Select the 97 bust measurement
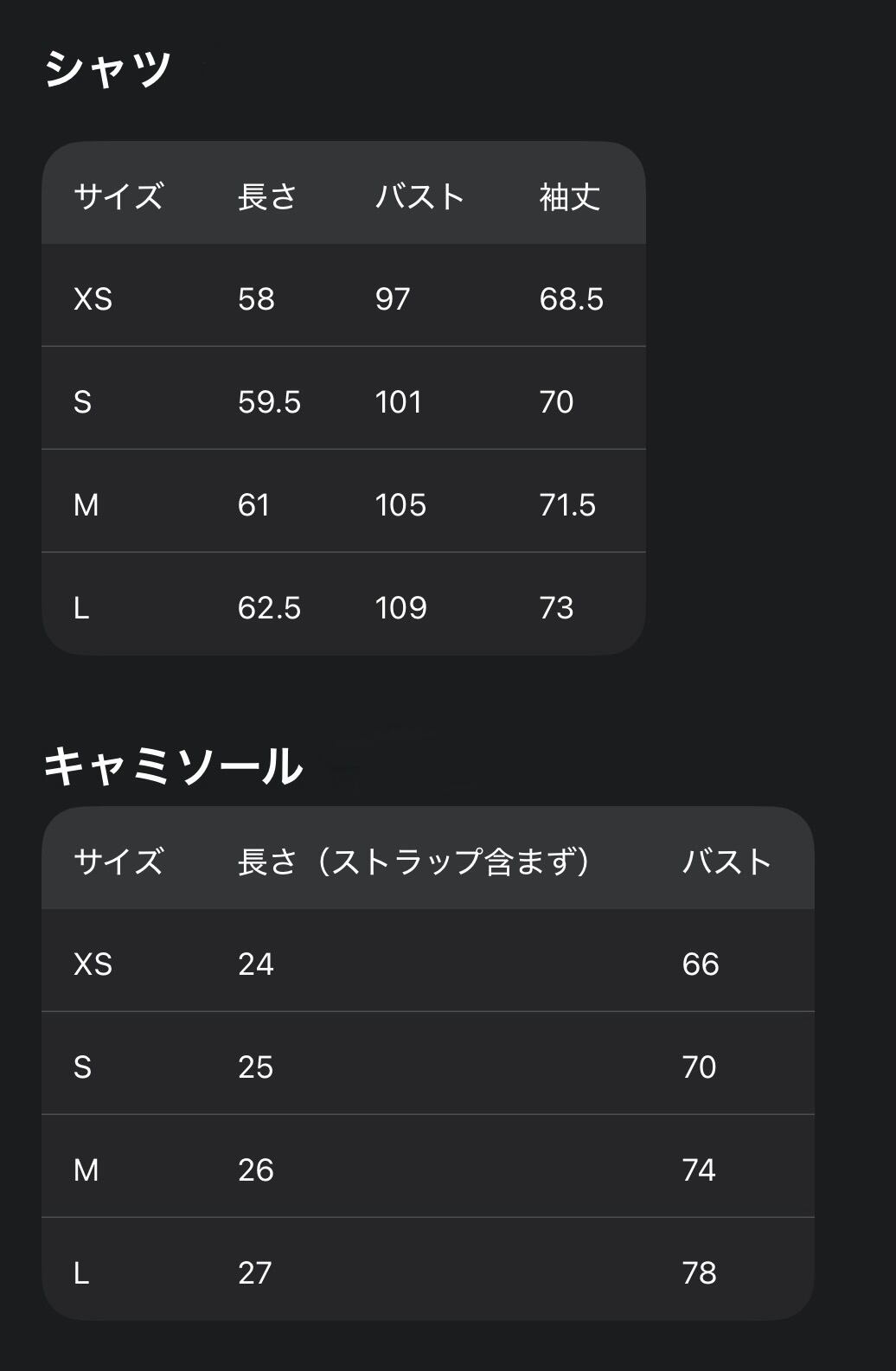The width and height of the screenshot is (896, 1371). [393, 299]
